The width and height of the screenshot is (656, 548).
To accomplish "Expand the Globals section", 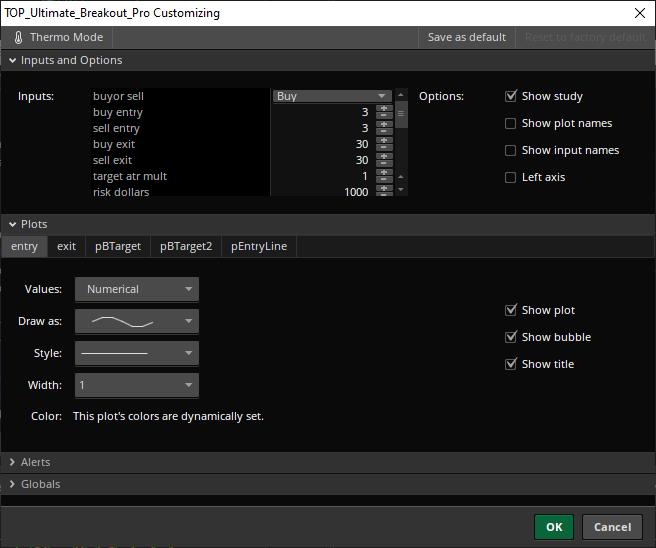I will [40, 485].
